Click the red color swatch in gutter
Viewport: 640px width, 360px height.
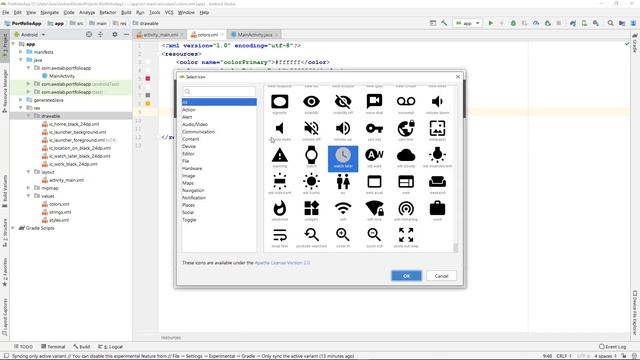tap(148, 78)
